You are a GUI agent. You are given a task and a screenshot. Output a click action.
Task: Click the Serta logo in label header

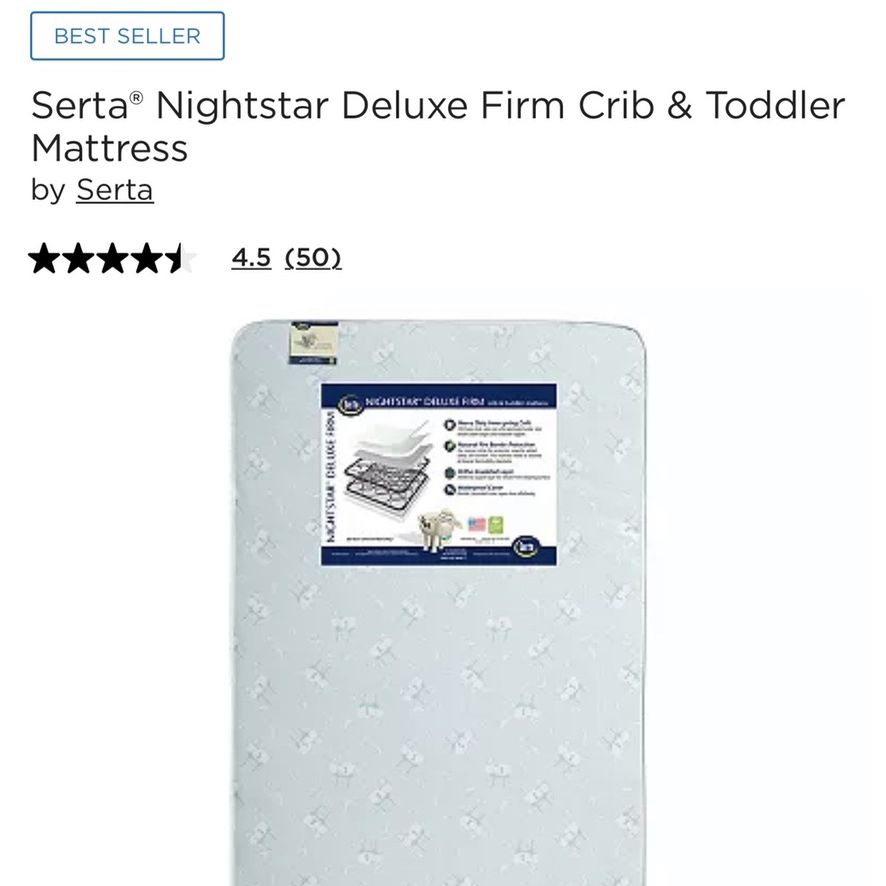[349, 403]
